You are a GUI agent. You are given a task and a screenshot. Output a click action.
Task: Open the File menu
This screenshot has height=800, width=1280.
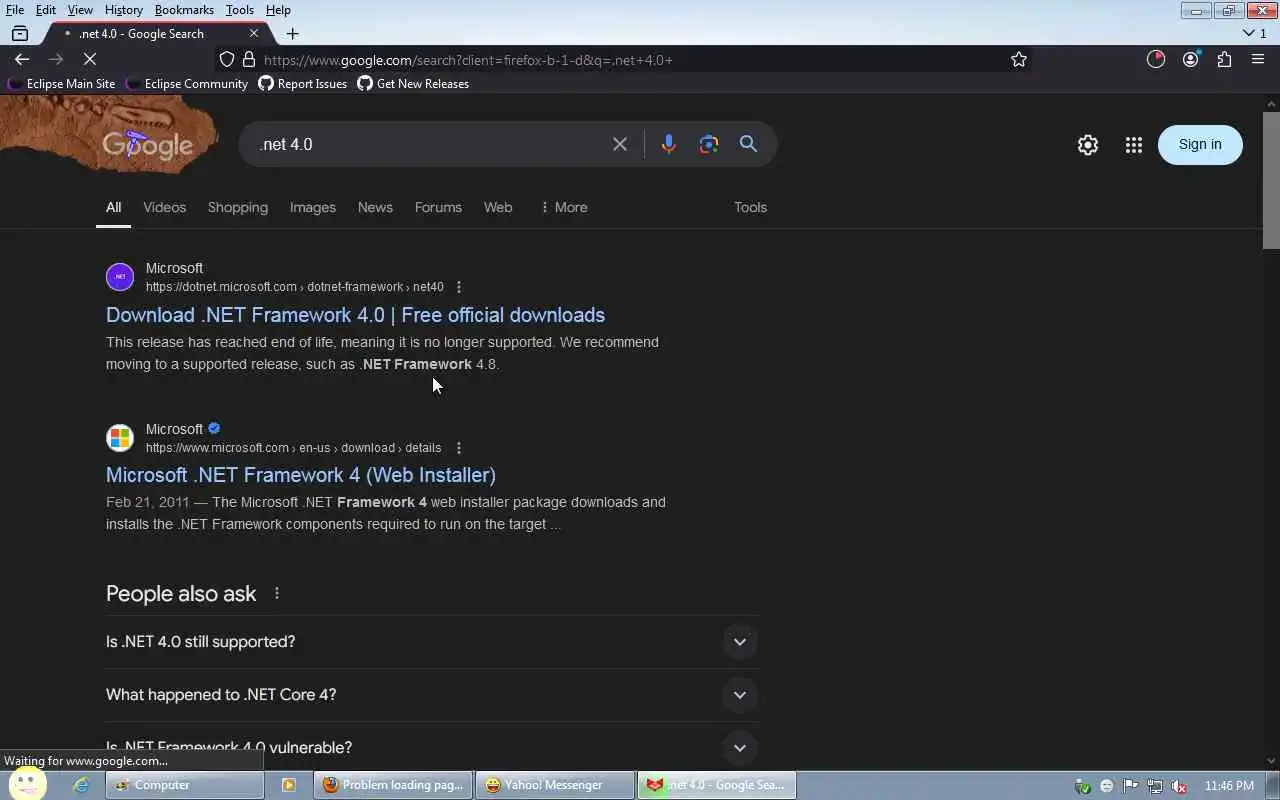(x=15, y=10)
